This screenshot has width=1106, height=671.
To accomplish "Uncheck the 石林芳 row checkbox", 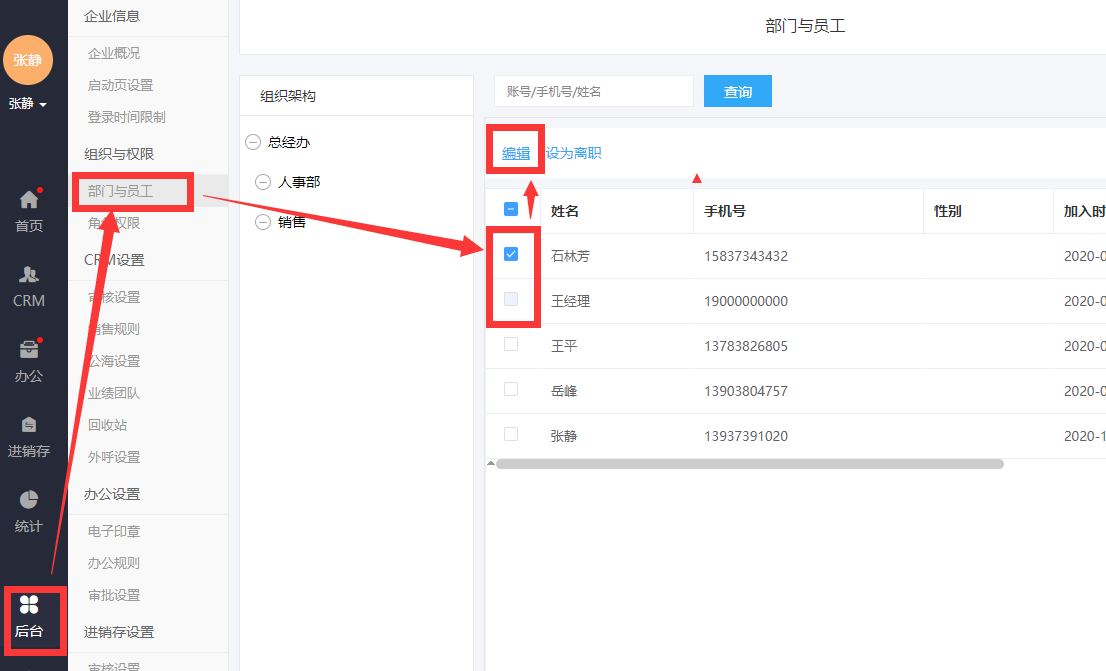I will [x=511, y=254].
